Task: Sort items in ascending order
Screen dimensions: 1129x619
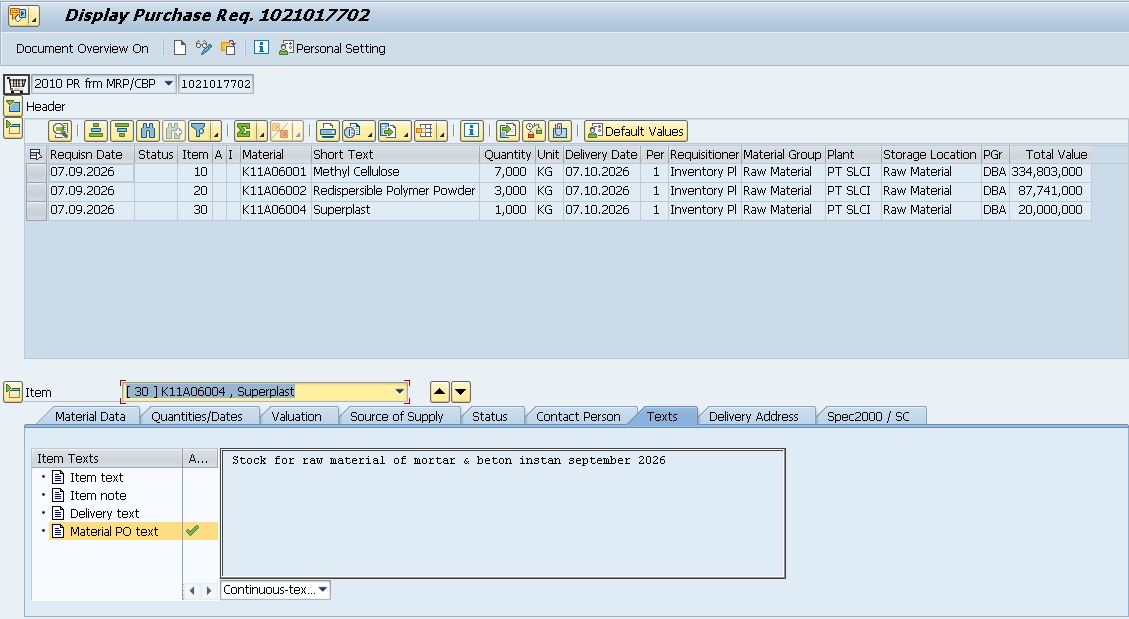Action: (x=96, y=131)
